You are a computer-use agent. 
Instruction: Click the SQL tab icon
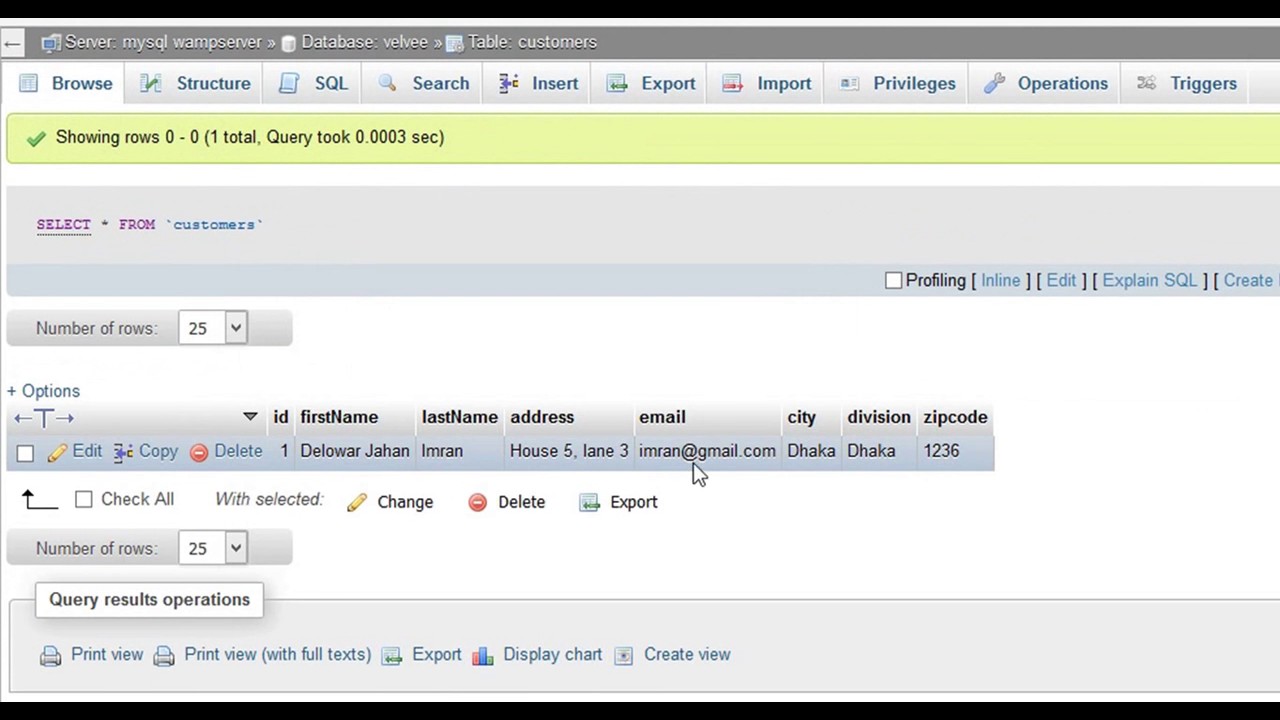(x=289, y=83)
